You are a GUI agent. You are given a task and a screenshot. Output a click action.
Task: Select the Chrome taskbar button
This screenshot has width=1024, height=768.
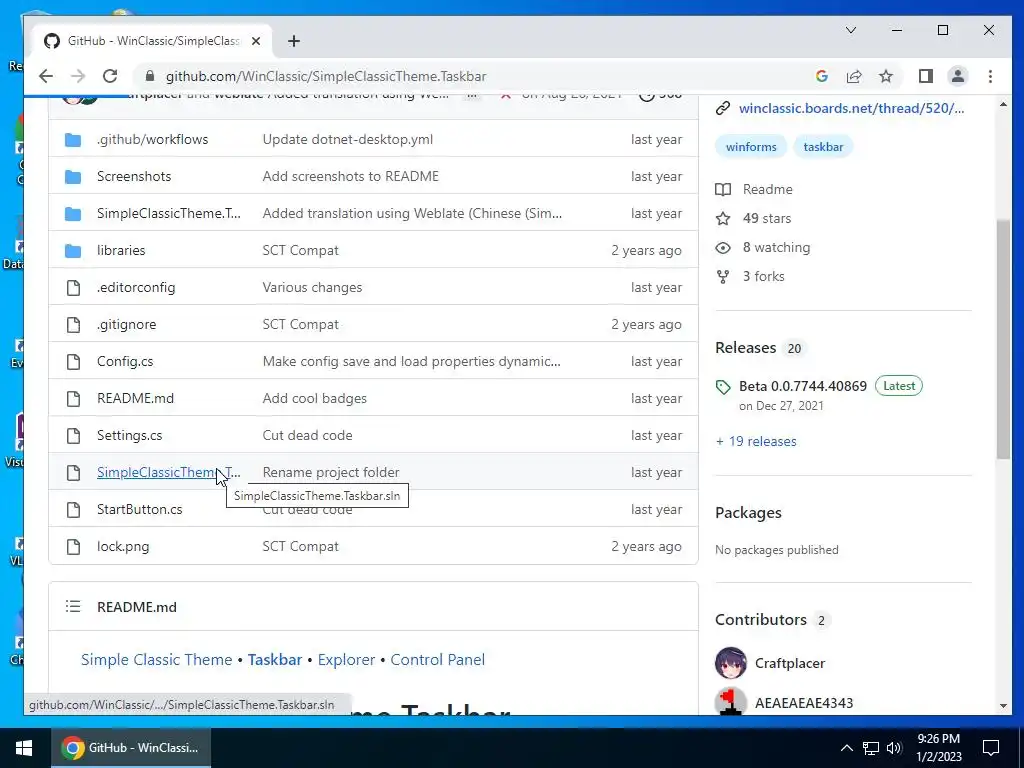(131, 748)
